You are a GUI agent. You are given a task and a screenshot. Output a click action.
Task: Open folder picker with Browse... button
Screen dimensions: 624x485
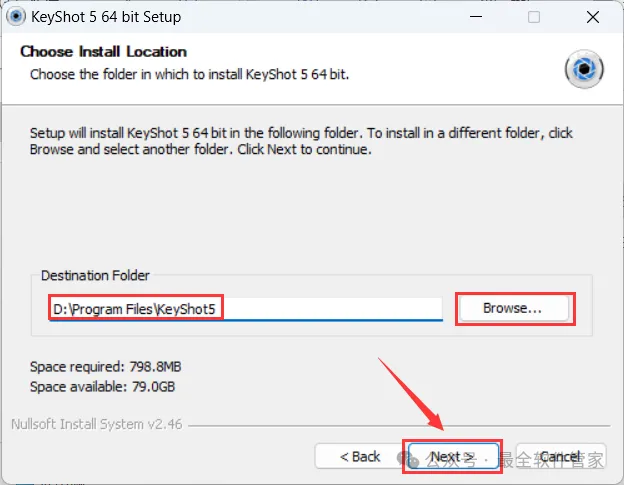pyautogui.click(x=513, y=308)
